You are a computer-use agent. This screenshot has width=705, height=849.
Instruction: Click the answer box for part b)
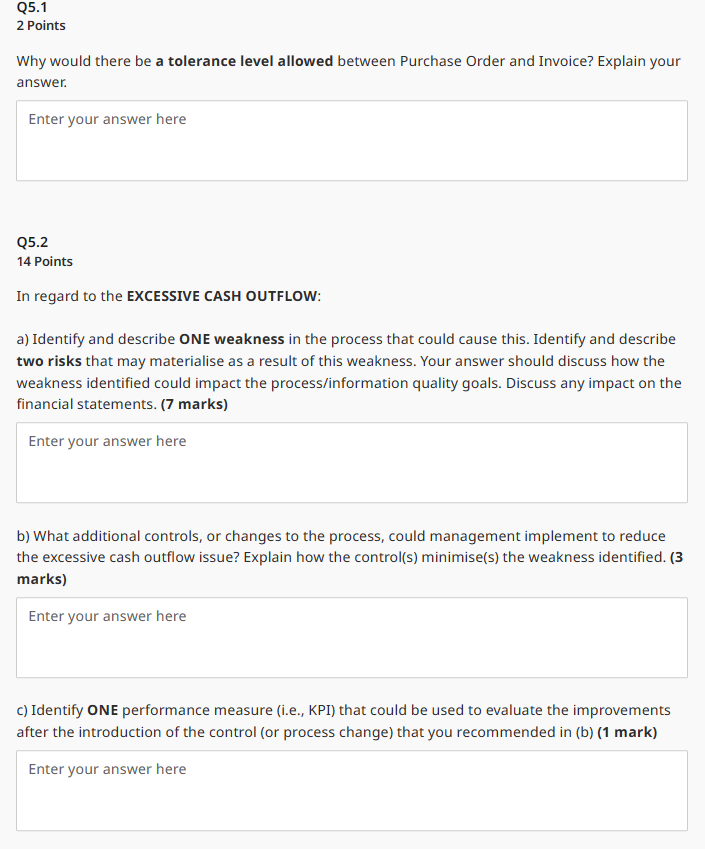[x=350, y=637]
